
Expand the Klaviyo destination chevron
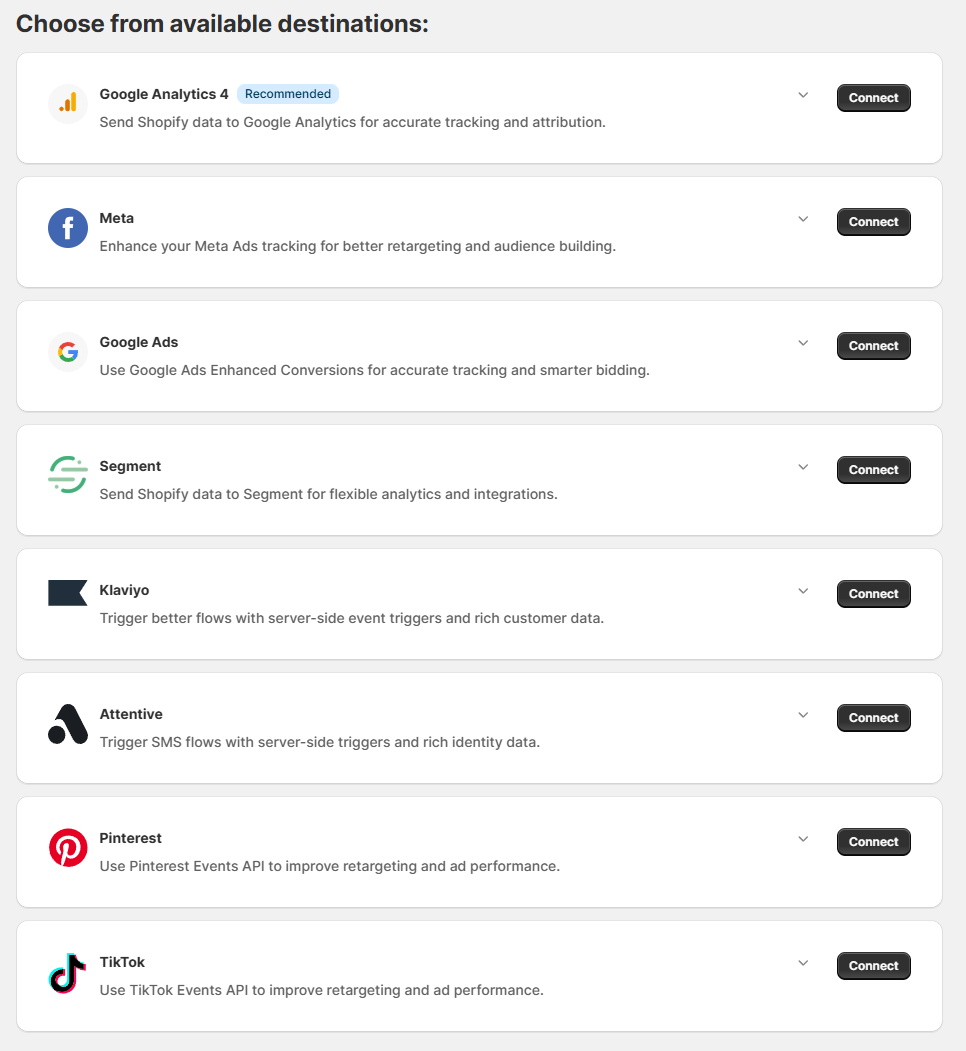click(803, 591)
